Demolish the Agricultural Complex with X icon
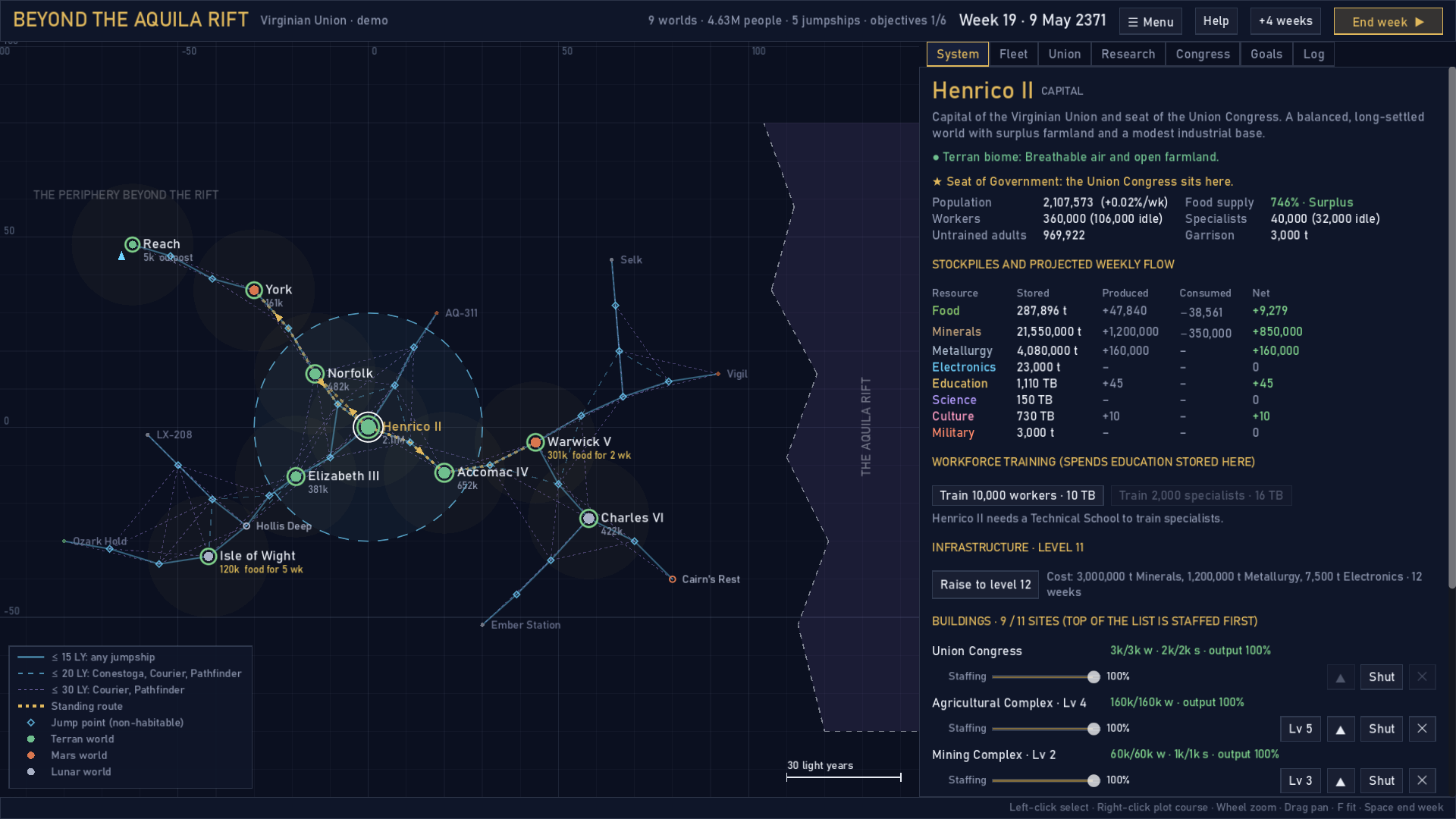 click(1422, 730)
